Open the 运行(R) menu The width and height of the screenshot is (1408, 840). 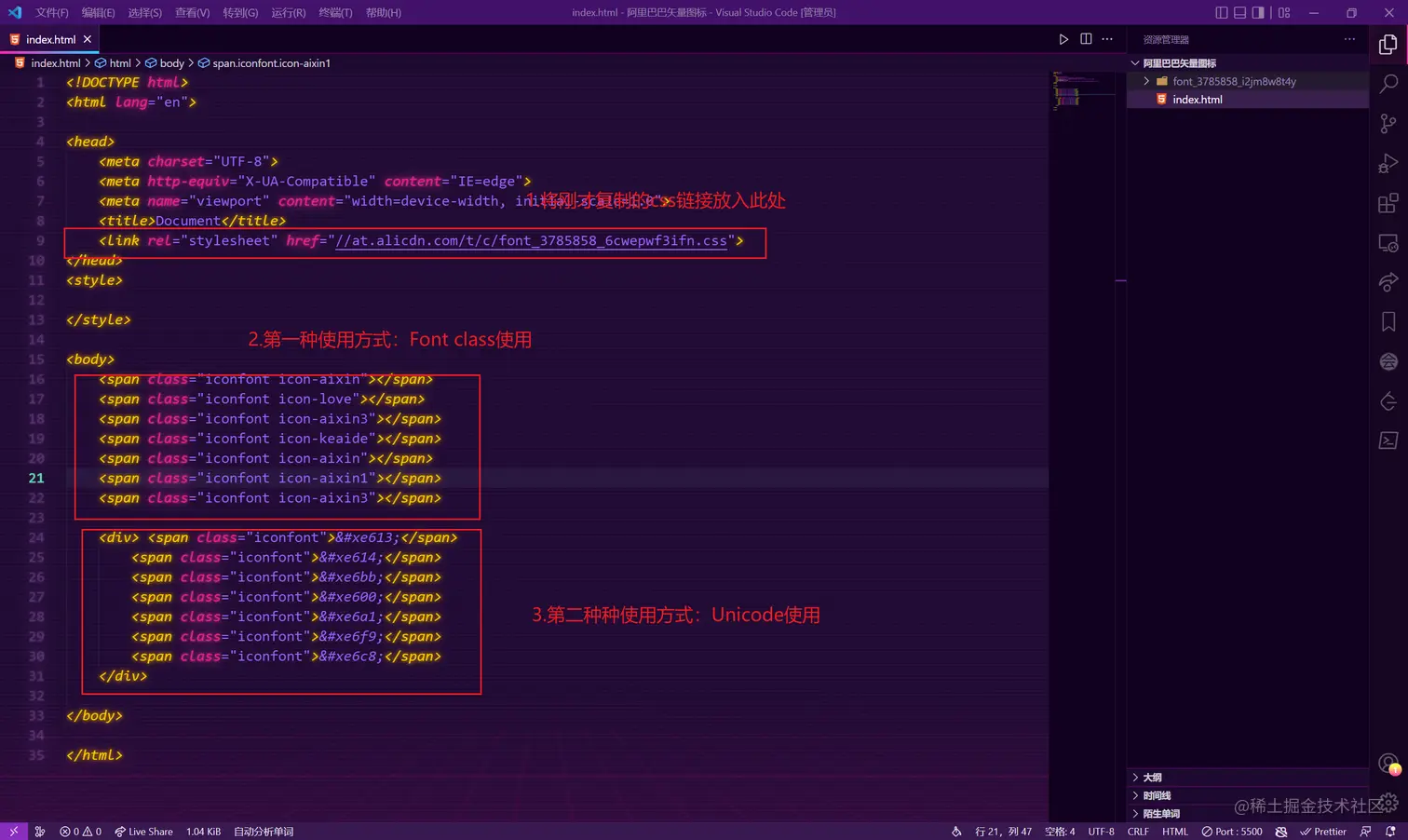288,12
